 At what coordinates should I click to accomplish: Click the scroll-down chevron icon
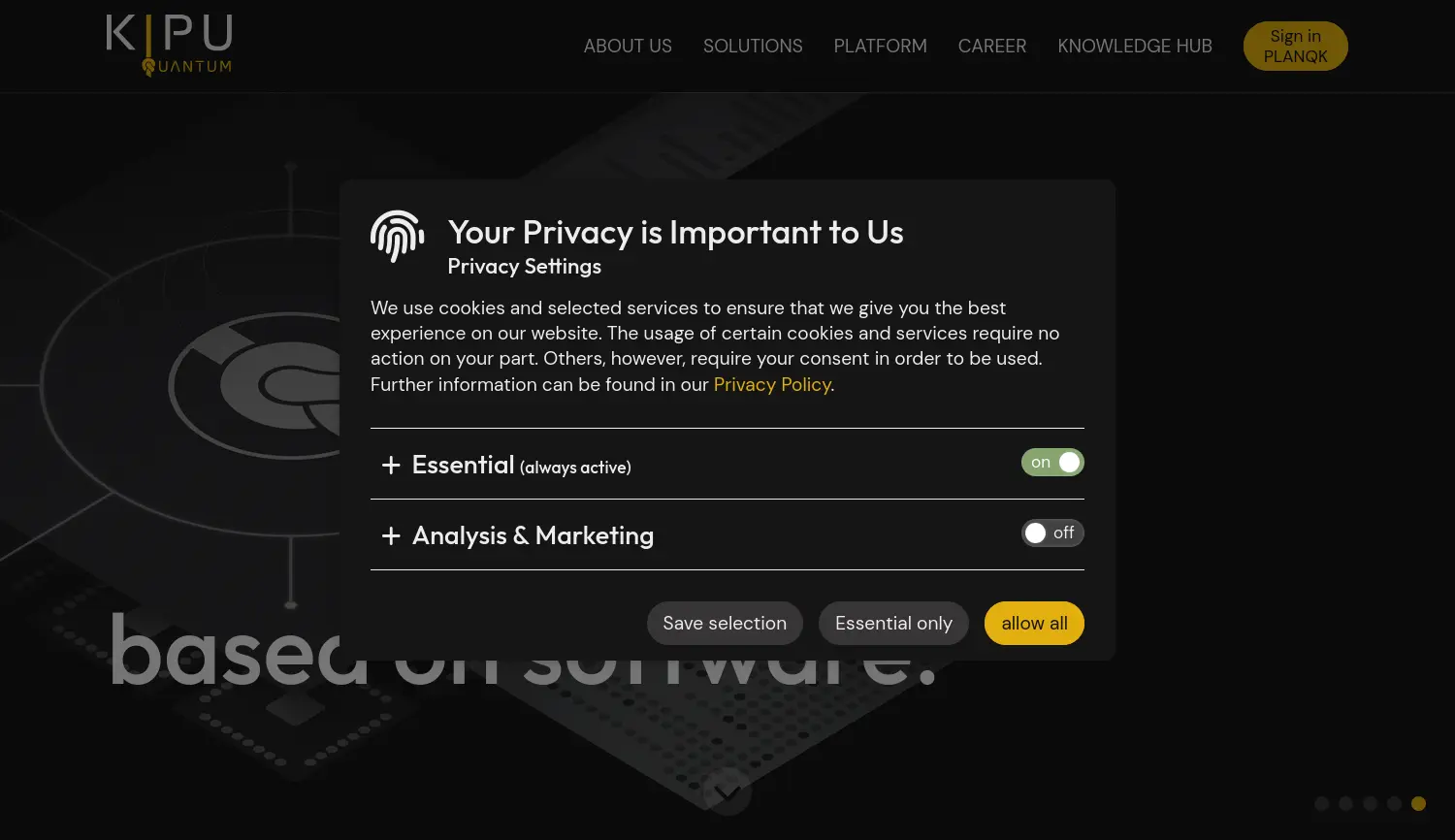[727, 792]
